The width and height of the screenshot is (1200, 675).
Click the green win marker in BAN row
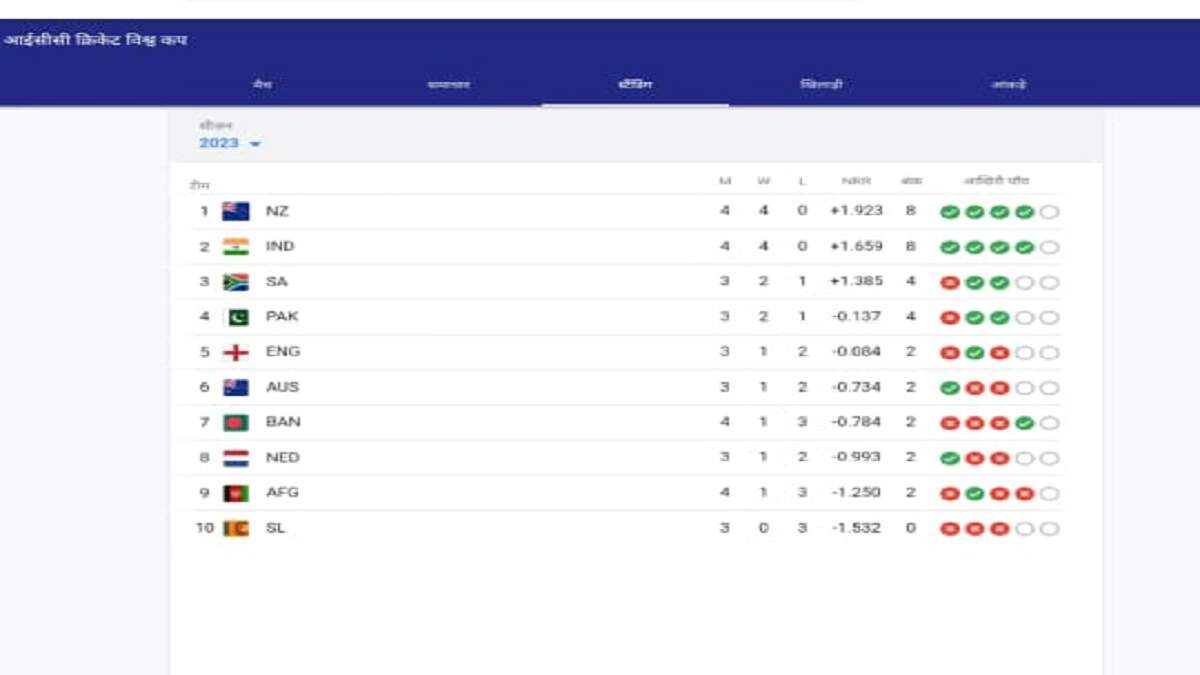pos(1024,423)
